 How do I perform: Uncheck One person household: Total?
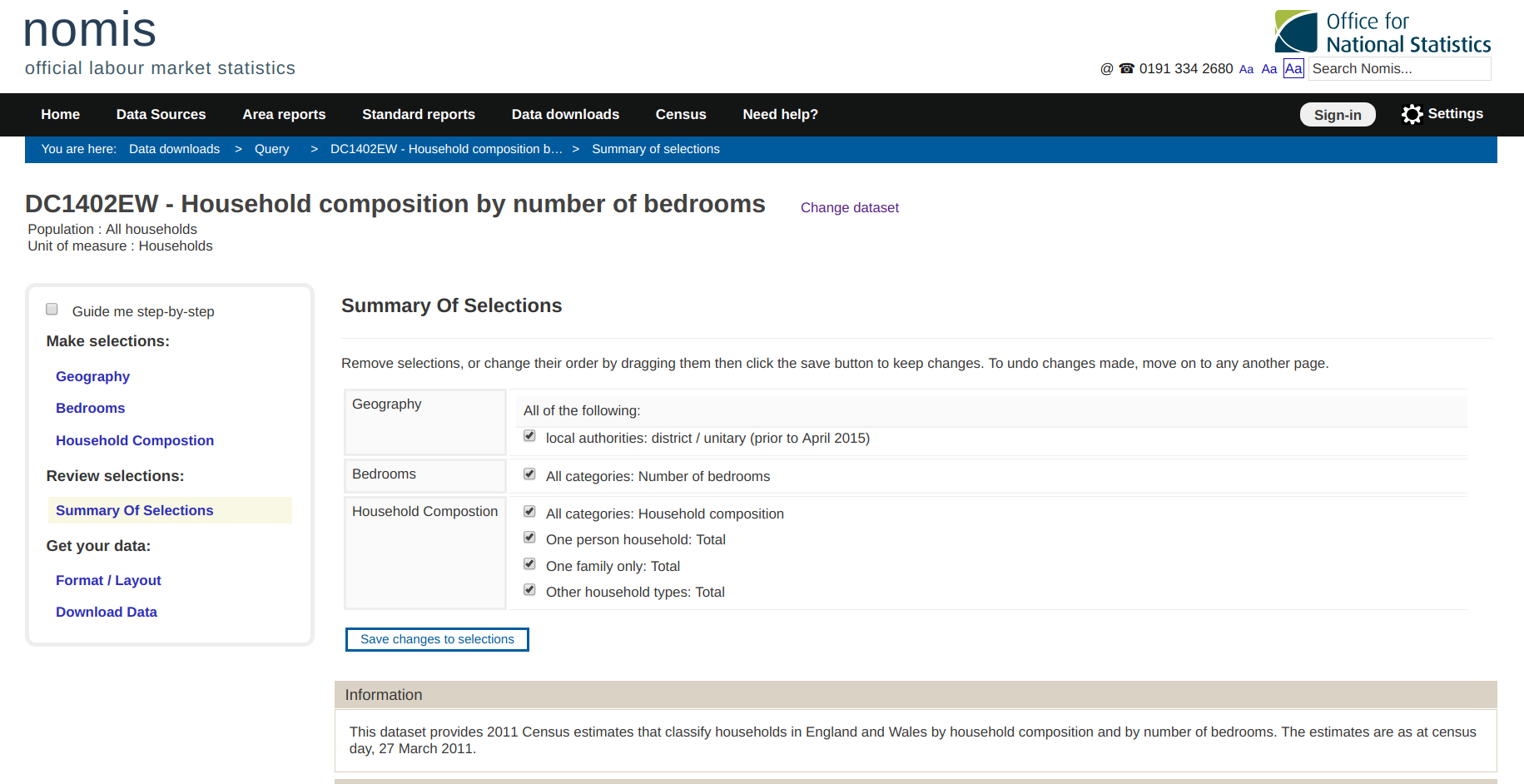[x=529, y=538]
